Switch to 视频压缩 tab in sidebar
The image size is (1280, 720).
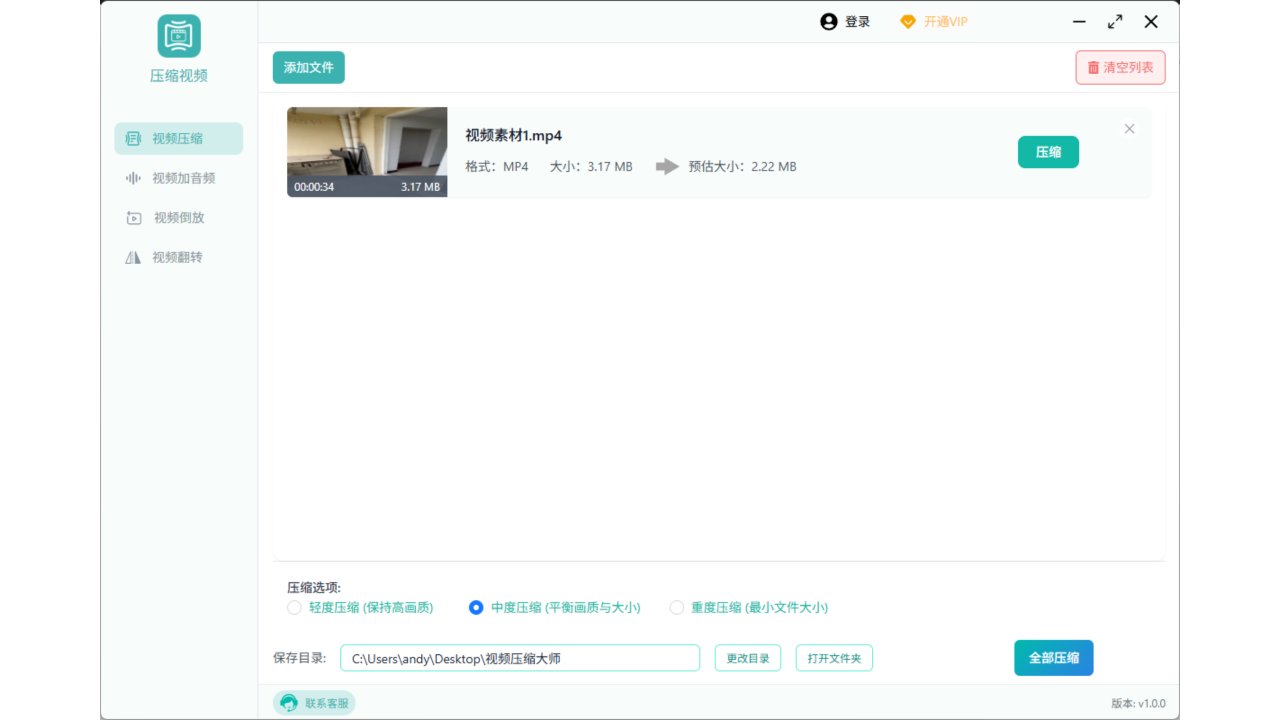(178, 138)
